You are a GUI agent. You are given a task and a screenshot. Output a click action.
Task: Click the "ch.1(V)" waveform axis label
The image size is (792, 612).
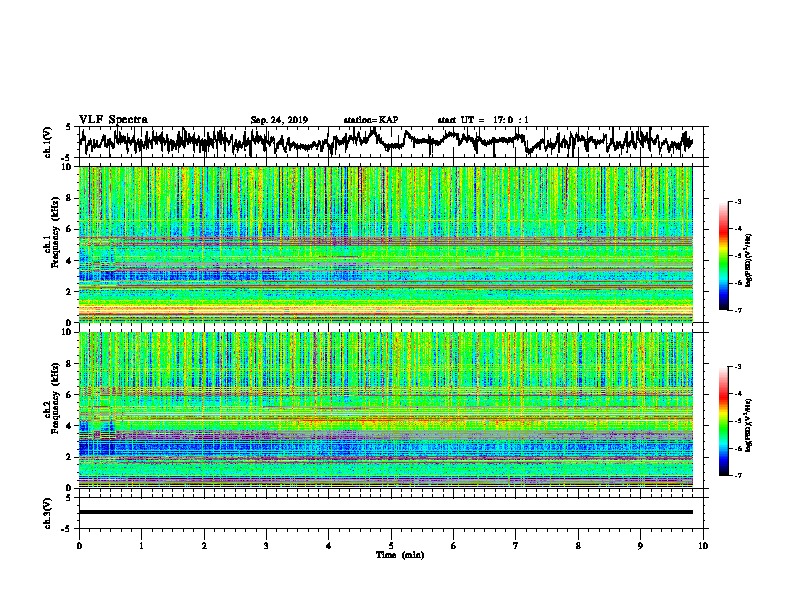48,142
